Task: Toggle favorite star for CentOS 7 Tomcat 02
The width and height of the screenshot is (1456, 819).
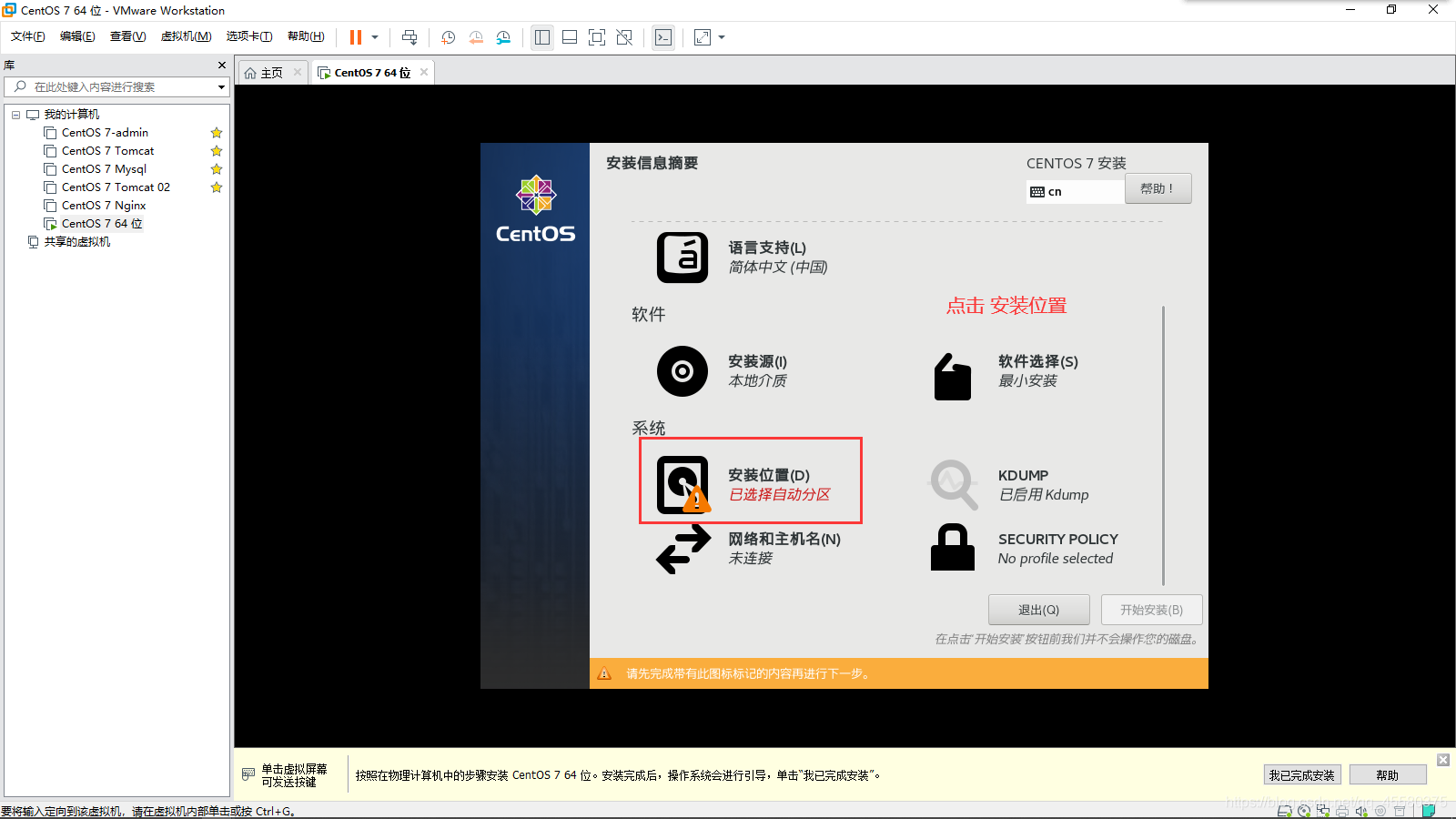Action: click(217, 187)
